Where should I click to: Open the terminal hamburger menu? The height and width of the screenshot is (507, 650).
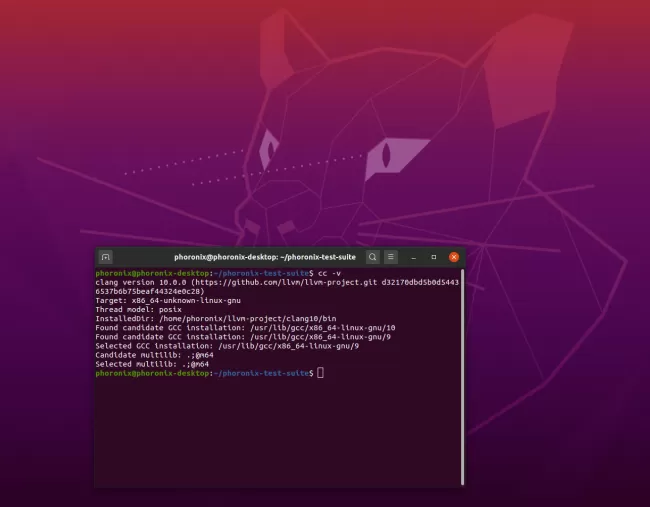(x=390, y=257)
